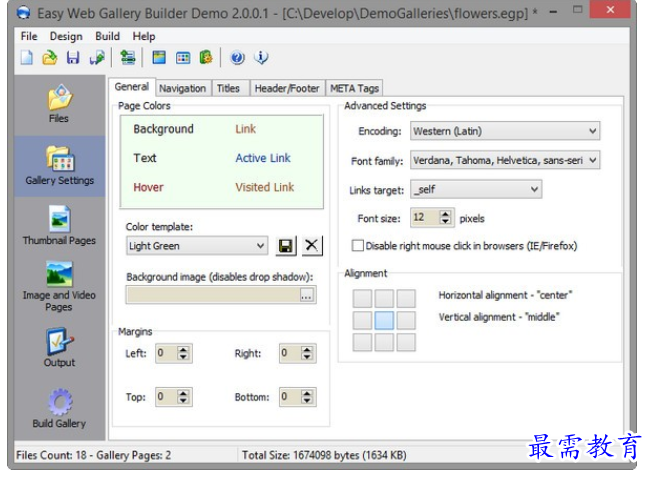Click the New project toolbar icon
Image resolution: width=650 pixels, height=478 pixels.
27,57
